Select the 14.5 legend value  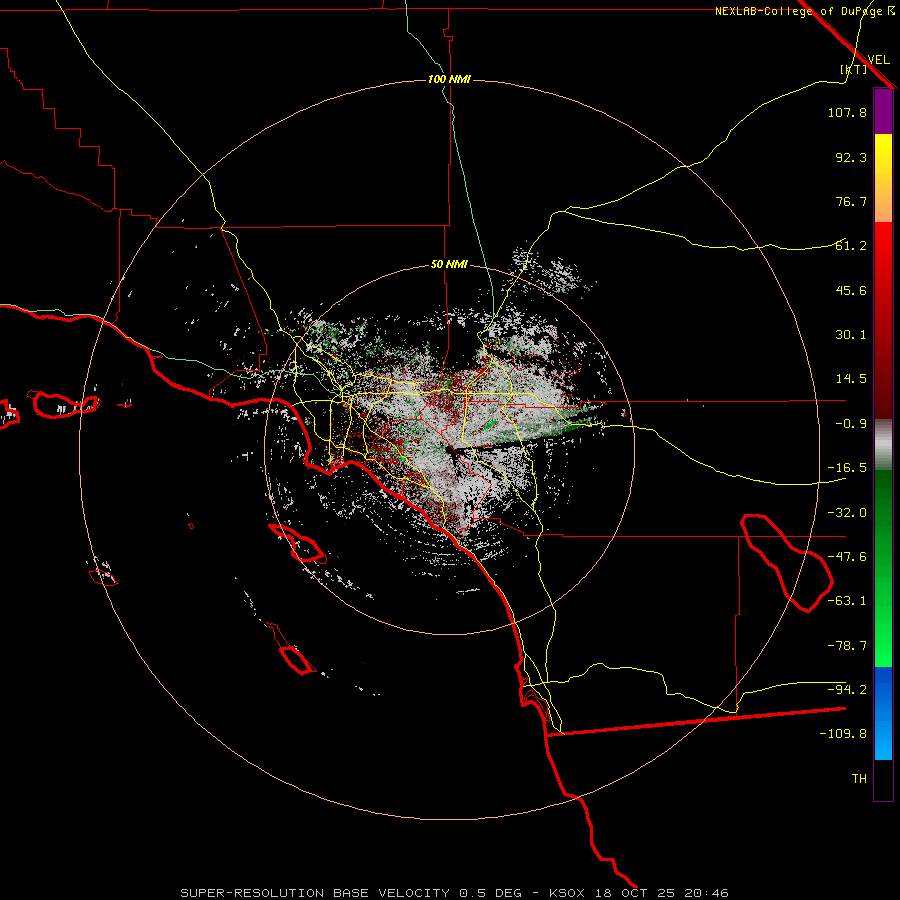[851, 379]
